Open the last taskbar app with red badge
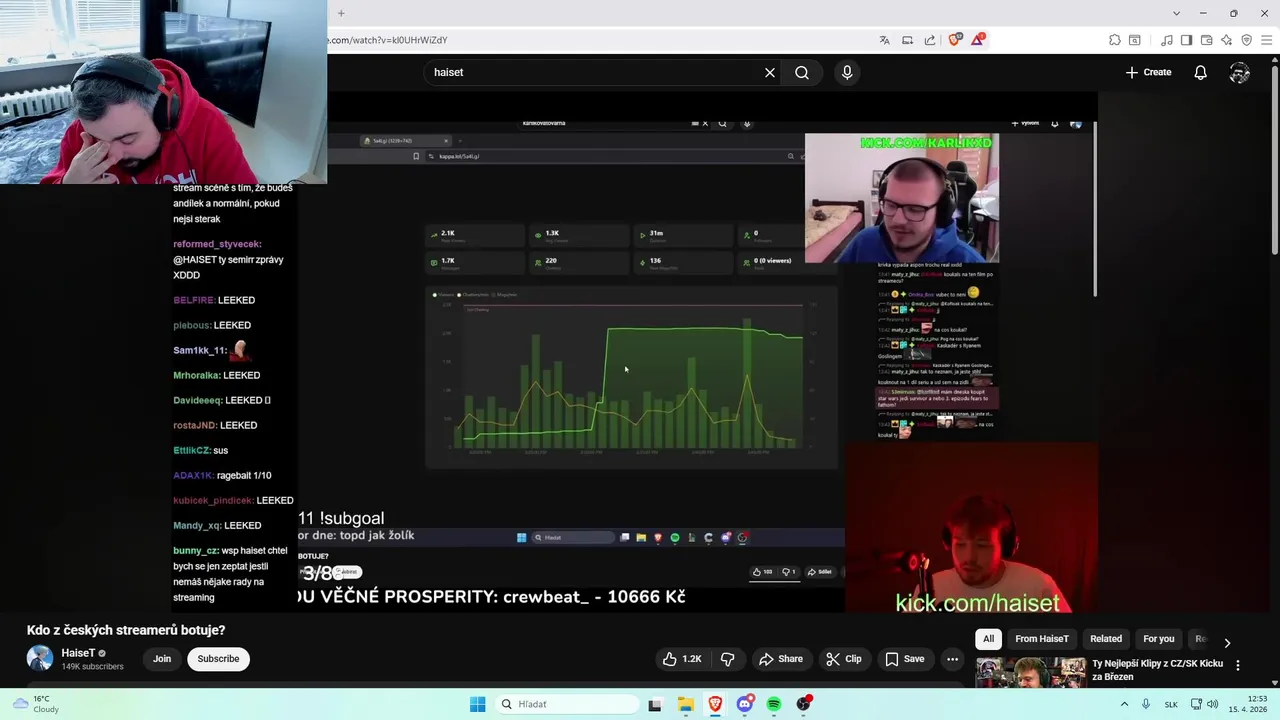This screenshot has width=1280, height=720. point(804,704)
